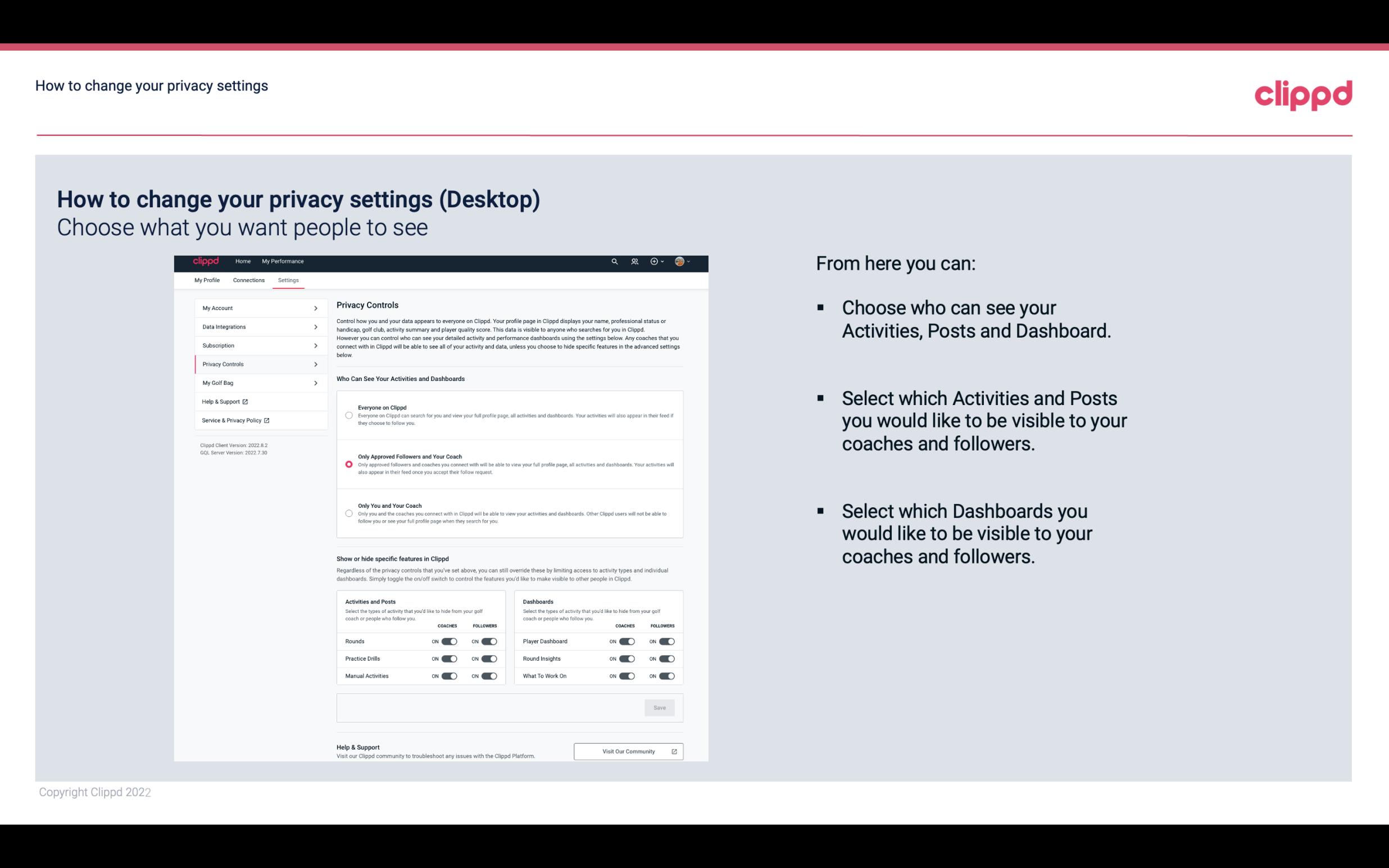Click the Privacy Controls menu item
Screen dimensions: 1389x868
point(256,364)
